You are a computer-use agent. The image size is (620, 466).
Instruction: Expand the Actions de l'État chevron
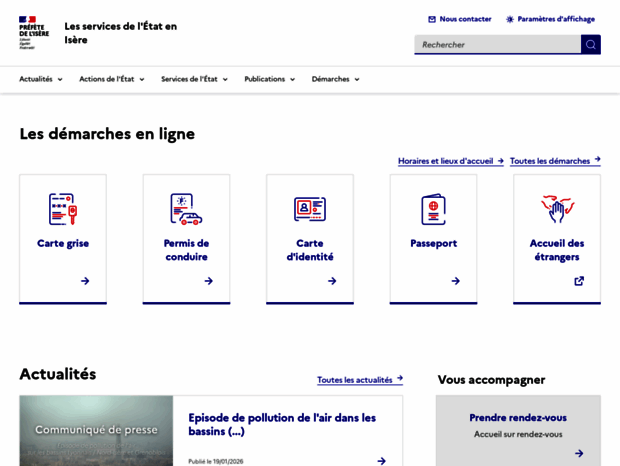point(142,79)
